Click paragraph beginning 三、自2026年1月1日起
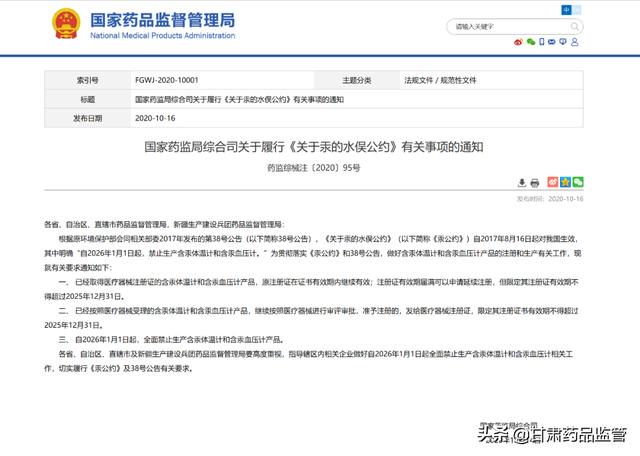640x456 pixels. point(171,340)
